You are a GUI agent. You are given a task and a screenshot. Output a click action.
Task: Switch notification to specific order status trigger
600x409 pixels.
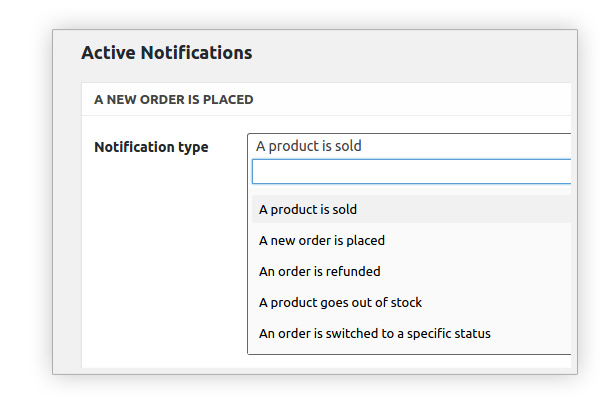point(411,333)
